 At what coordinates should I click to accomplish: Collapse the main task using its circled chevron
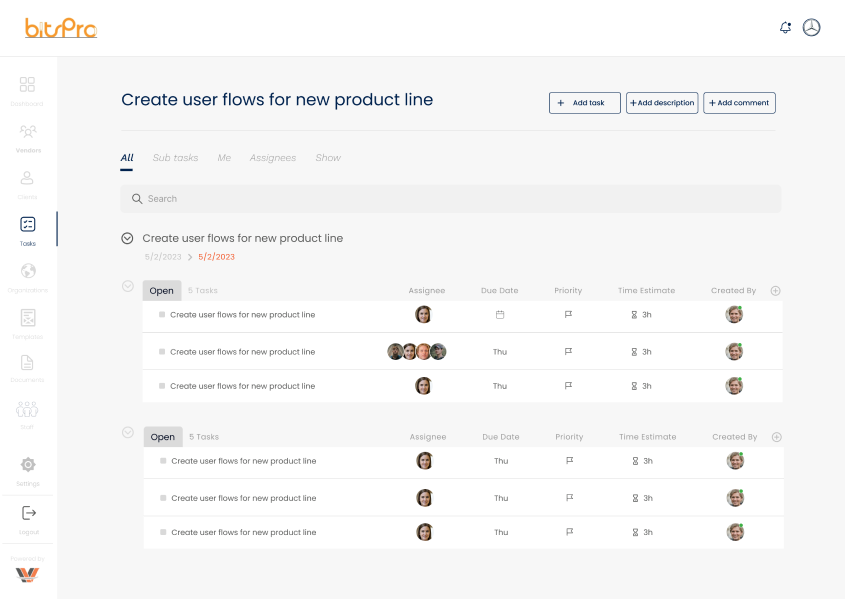(127, 238)
